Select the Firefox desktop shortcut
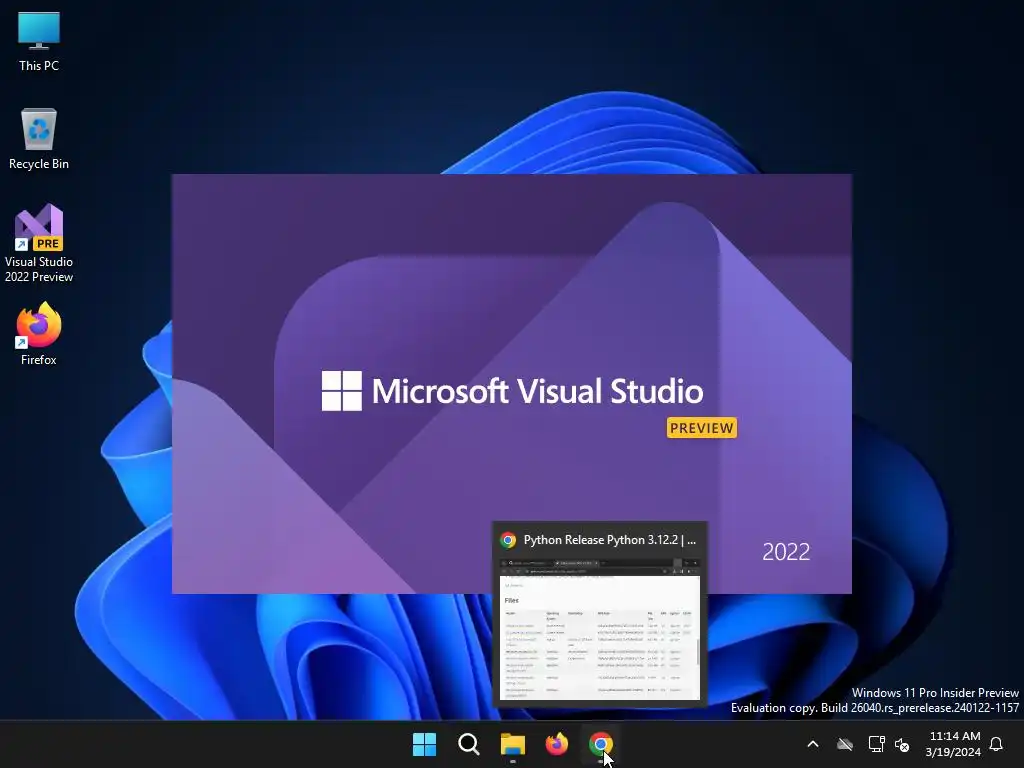 pos(39,333)
